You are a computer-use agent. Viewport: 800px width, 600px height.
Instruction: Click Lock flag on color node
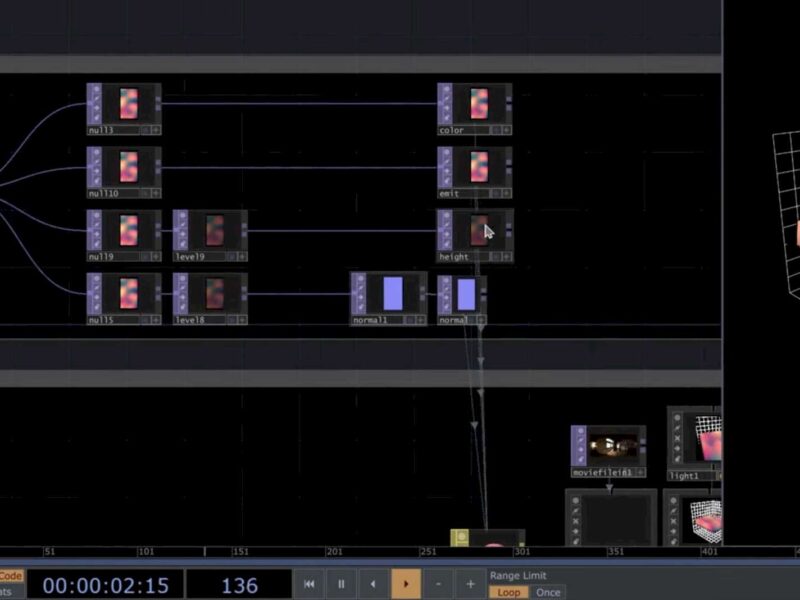coord(447,118)
